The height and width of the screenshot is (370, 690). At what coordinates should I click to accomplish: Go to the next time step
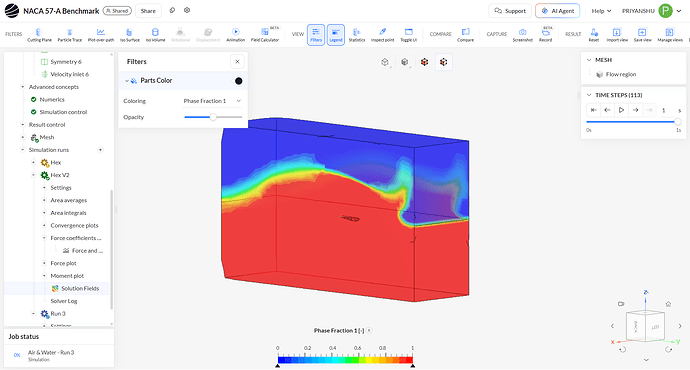point(635,110)
